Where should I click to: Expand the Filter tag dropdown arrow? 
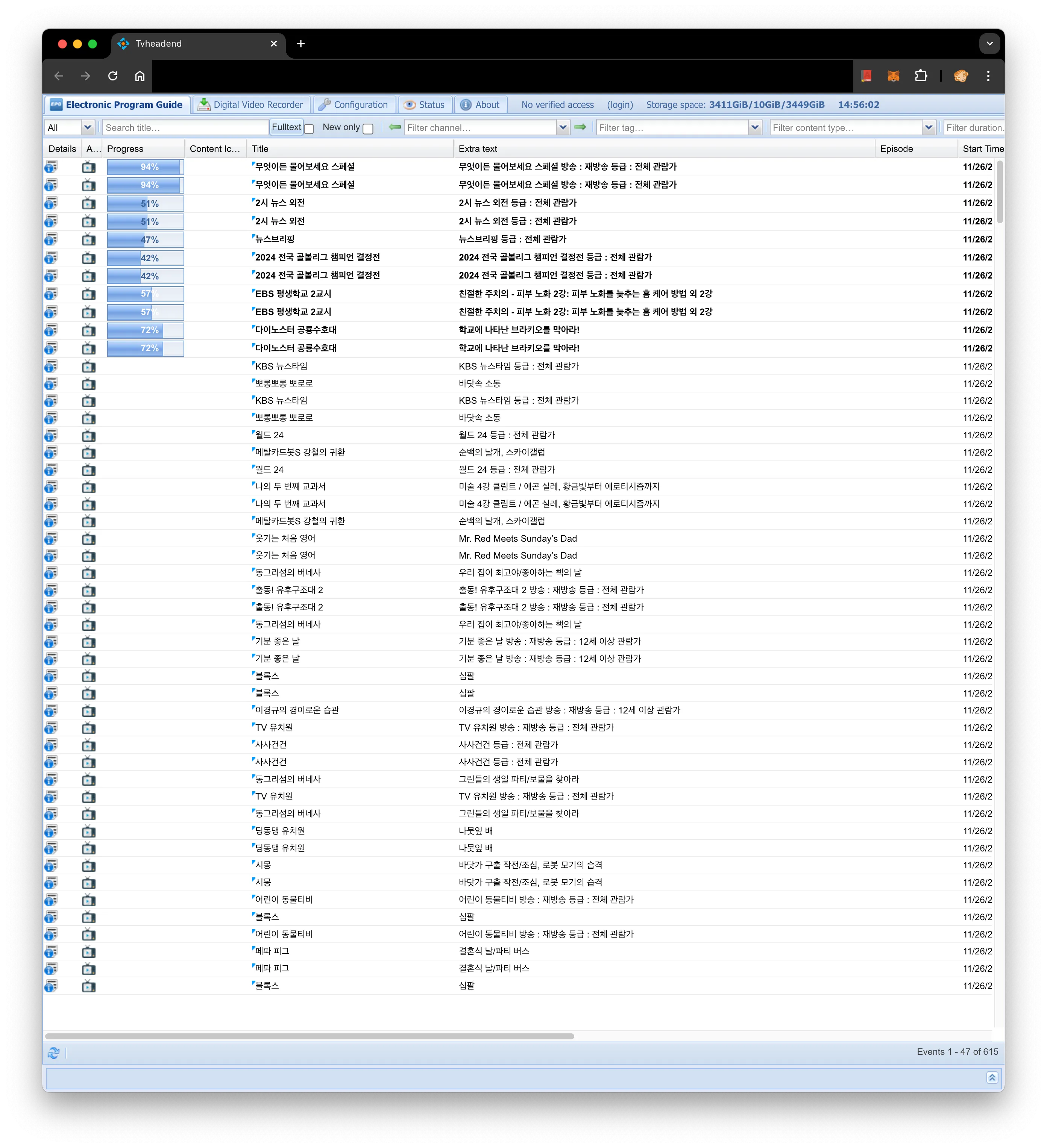(755, 127)
